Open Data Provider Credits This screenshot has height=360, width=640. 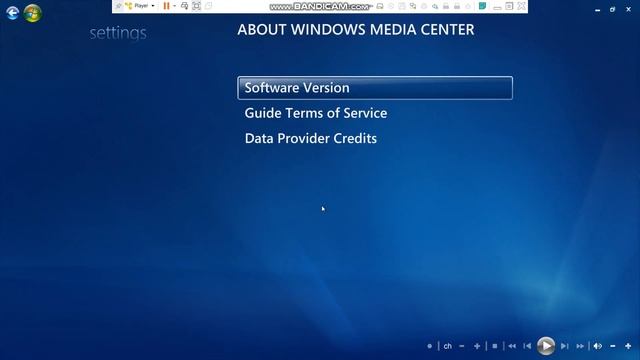[x=311, y=138]
